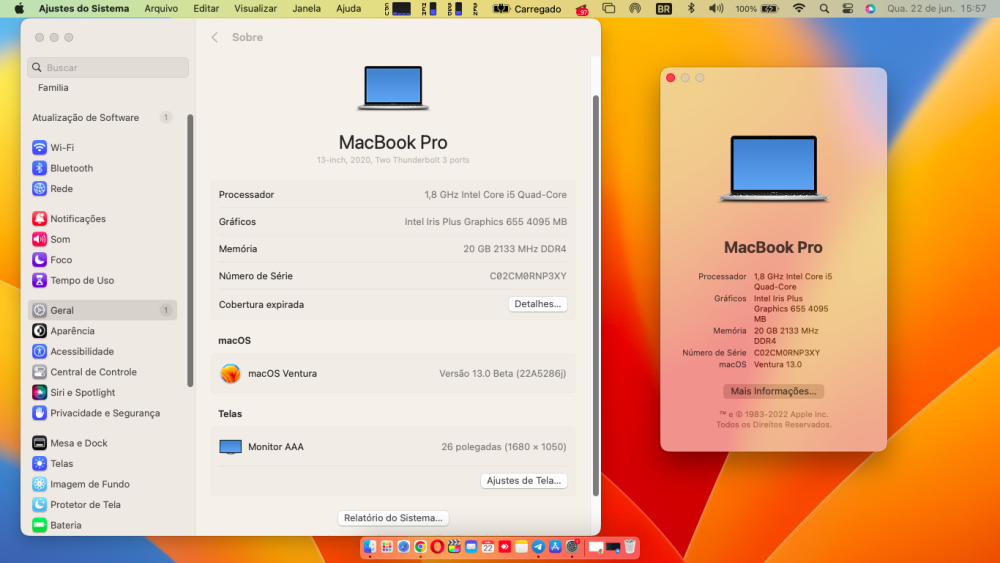Viewport: 1000px width, 563px height.
Task: Open Notes from the Dock
Action: [522, 546]
